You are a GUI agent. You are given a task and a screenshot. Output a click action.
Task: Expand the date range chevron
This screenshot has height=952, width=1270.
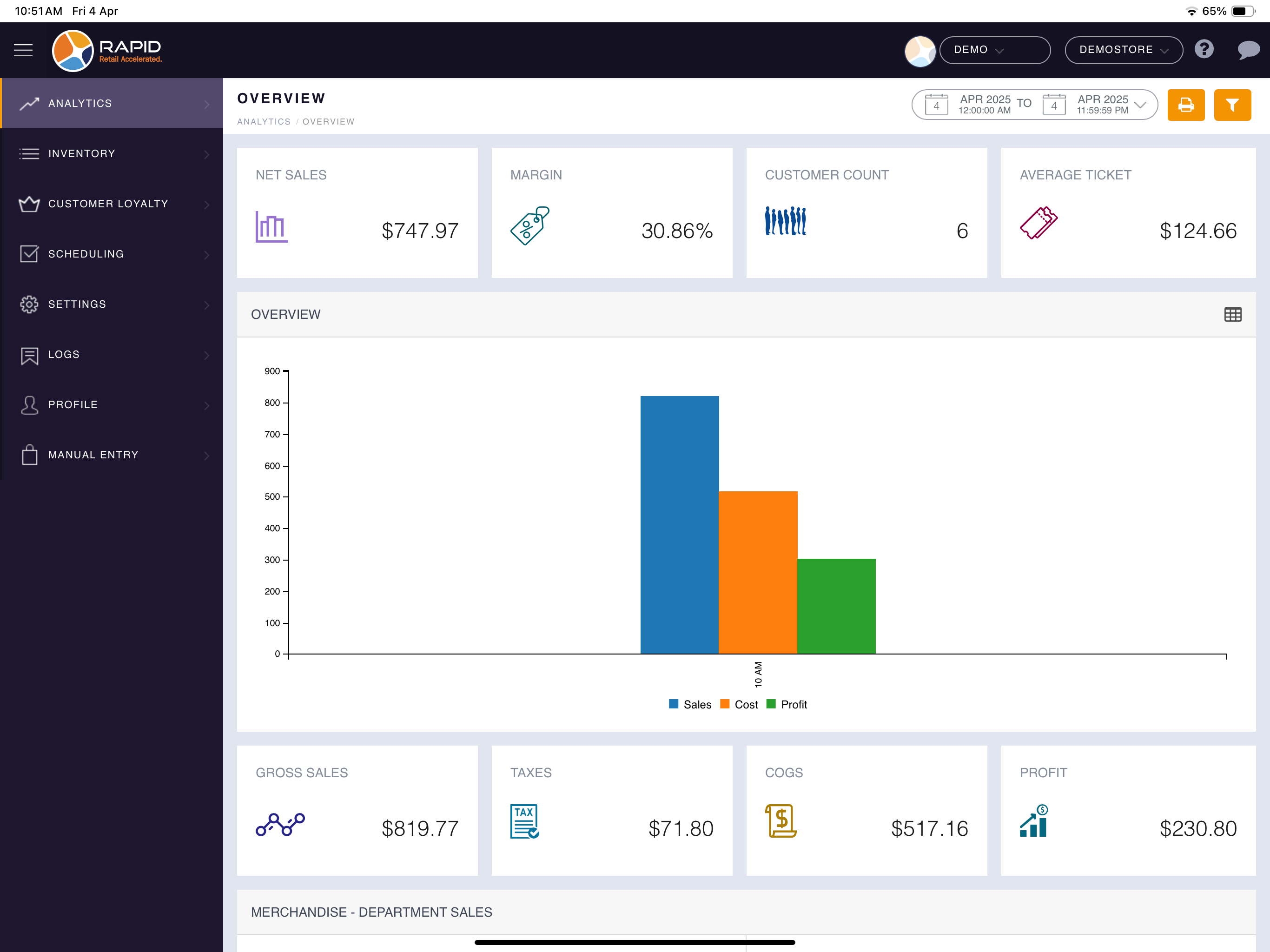[1141, 105]
